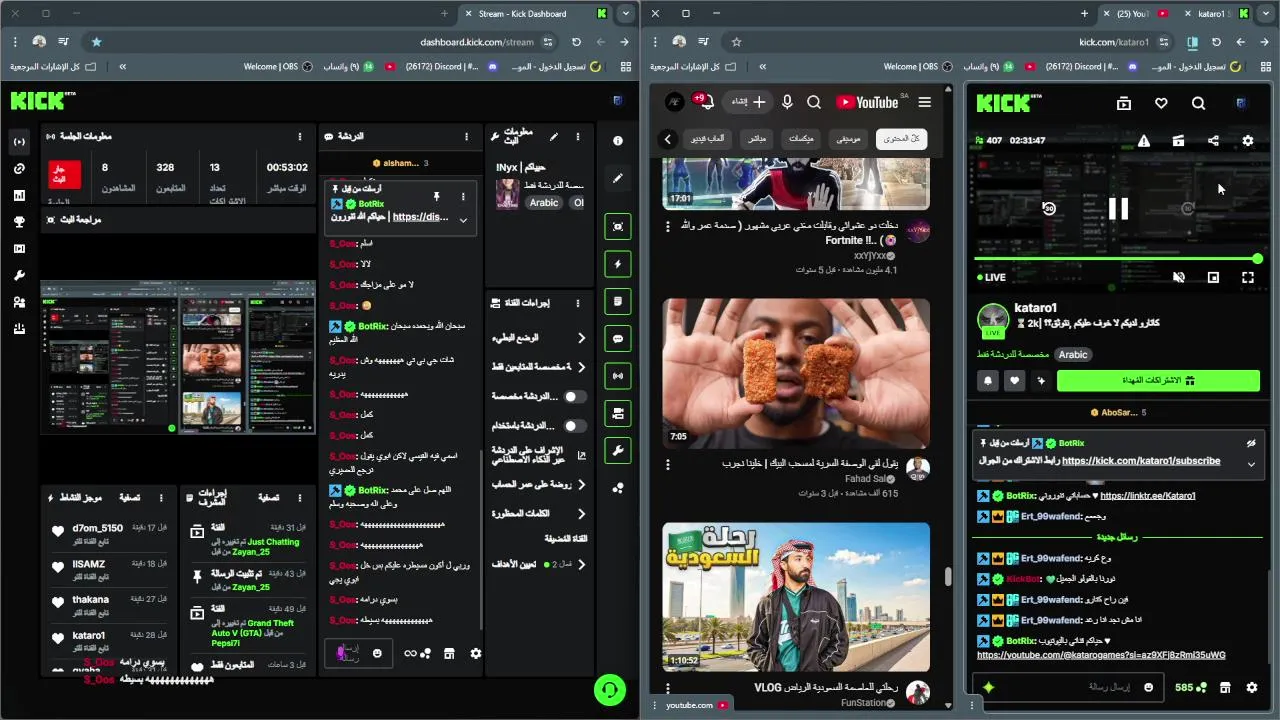
Task: Open YouTube search icon
Action: click(x=814, y=102)
